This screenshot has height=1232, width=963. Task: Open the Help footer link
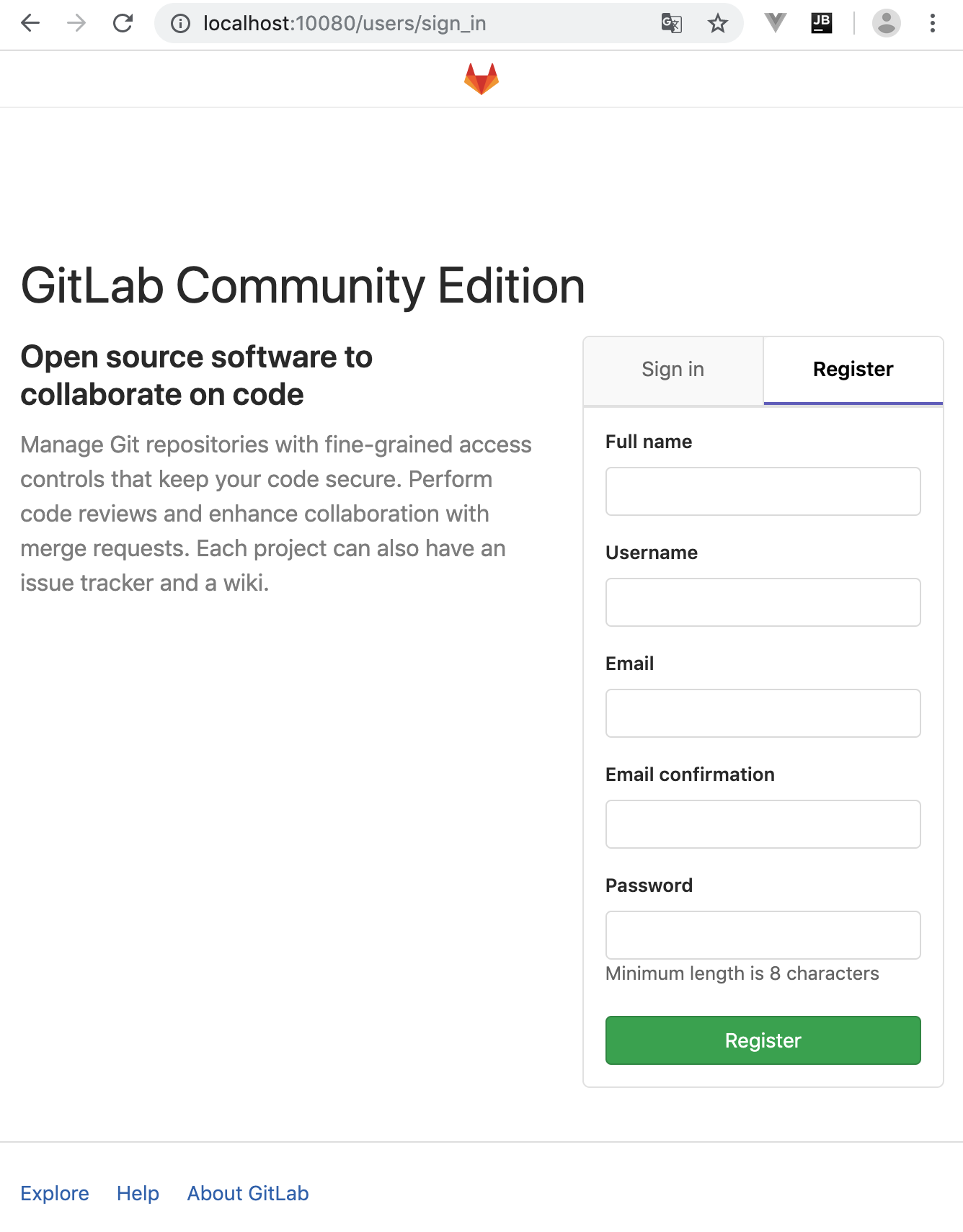(138, 1194)
